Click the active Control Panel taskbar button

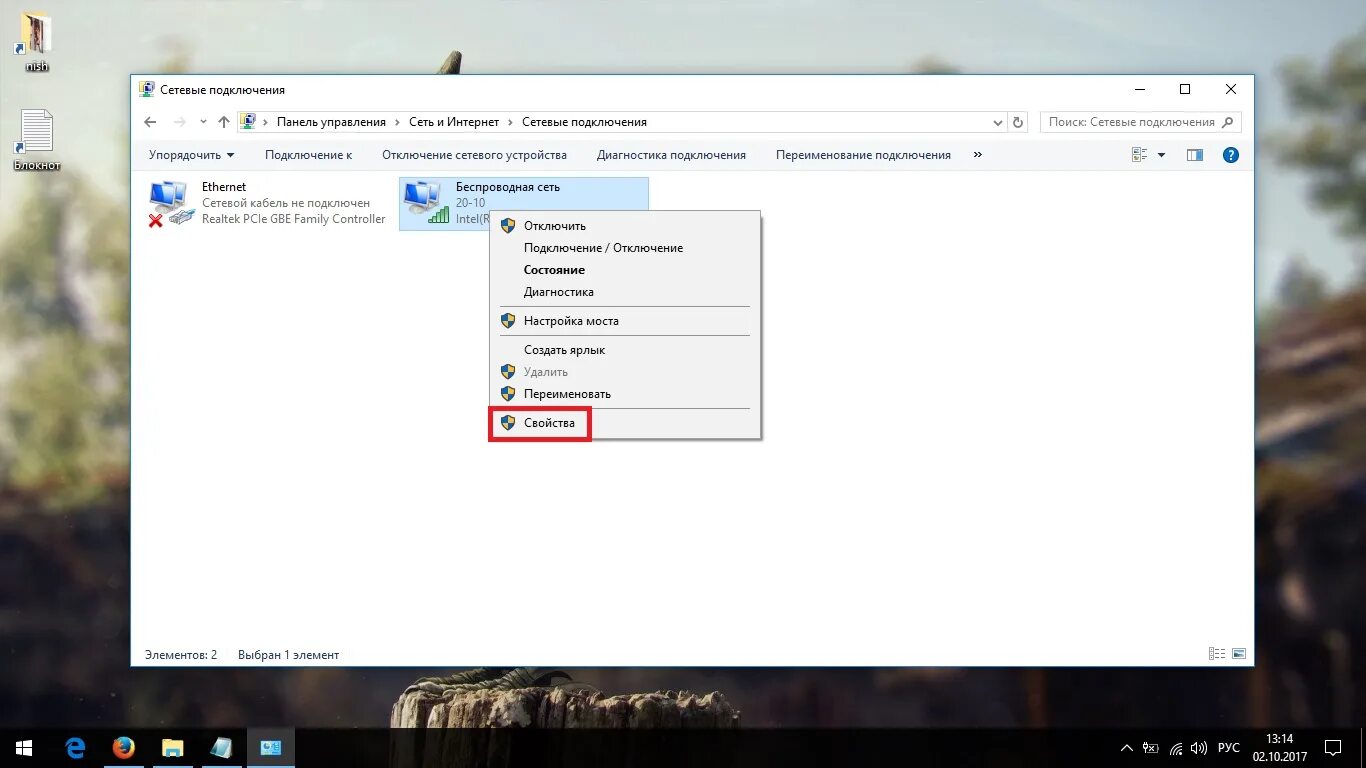270,748
